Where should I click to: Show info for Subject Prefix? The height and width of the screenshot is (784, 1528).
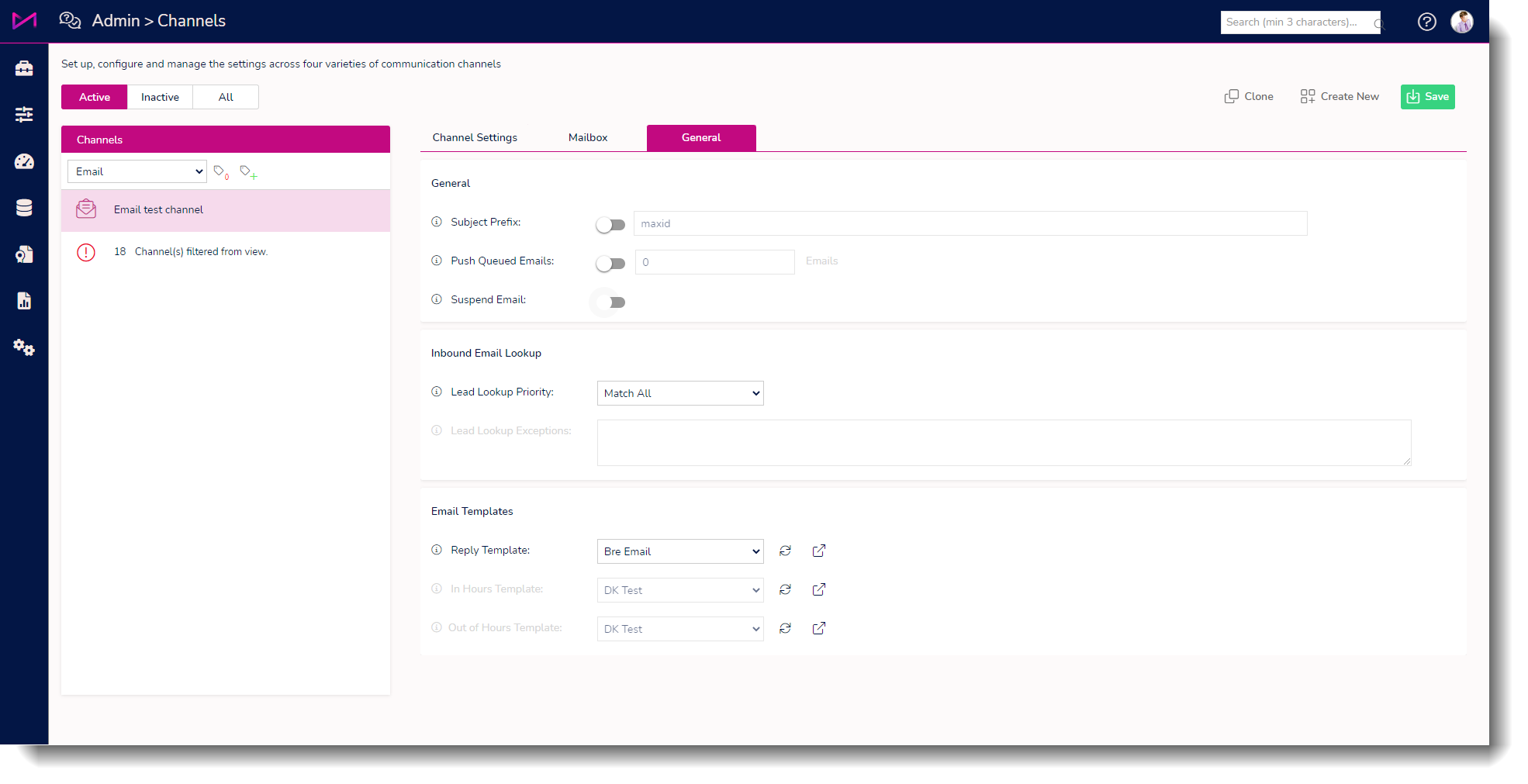click(437, 222)
